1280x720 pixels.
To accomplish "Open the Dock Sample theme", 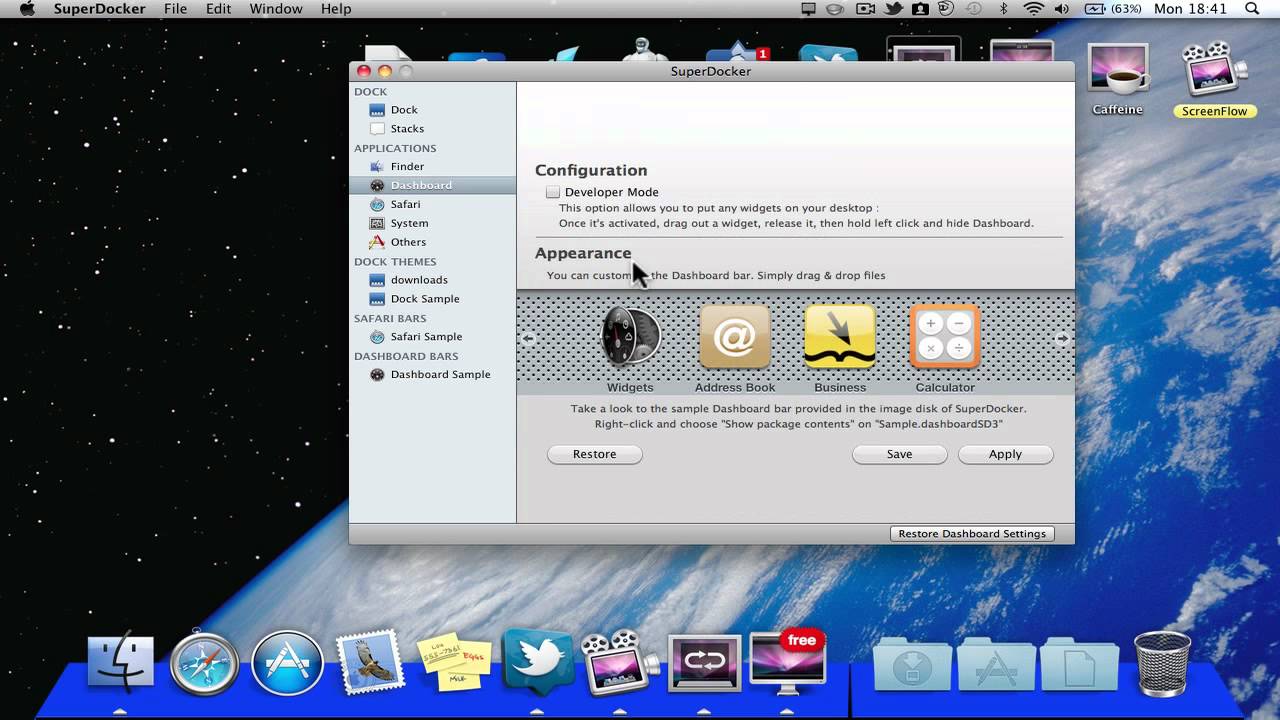I will tap(425, 300).
